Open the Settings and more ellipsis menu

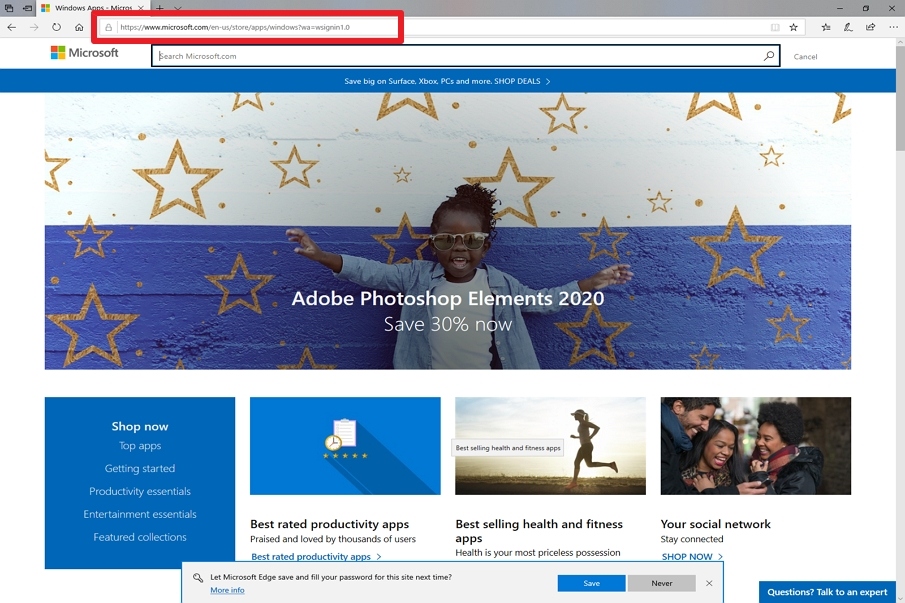pos(893,27)
